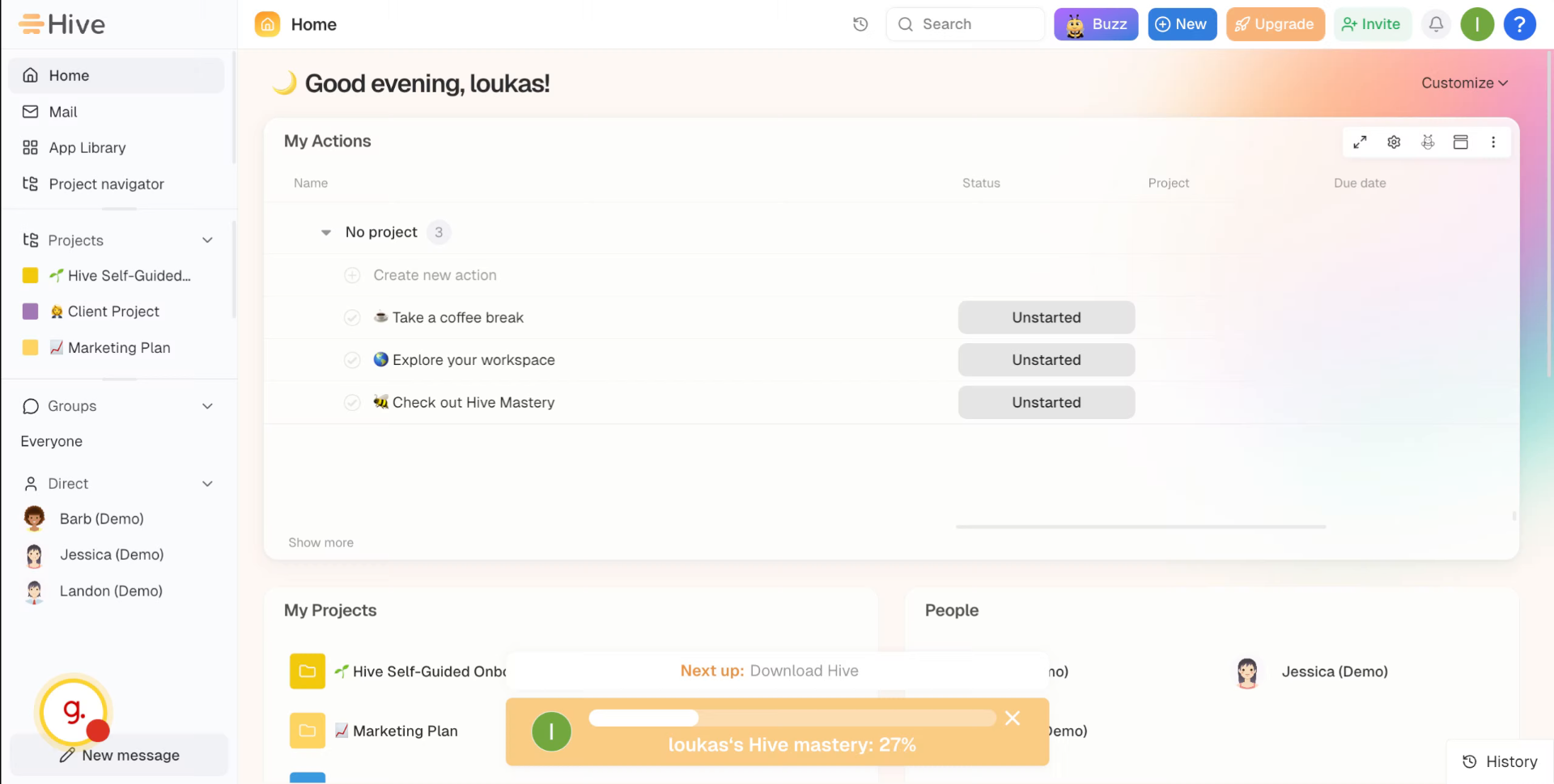Mark Take a coffee break complete
The image size is (1554, 784).
pos(352,318)
